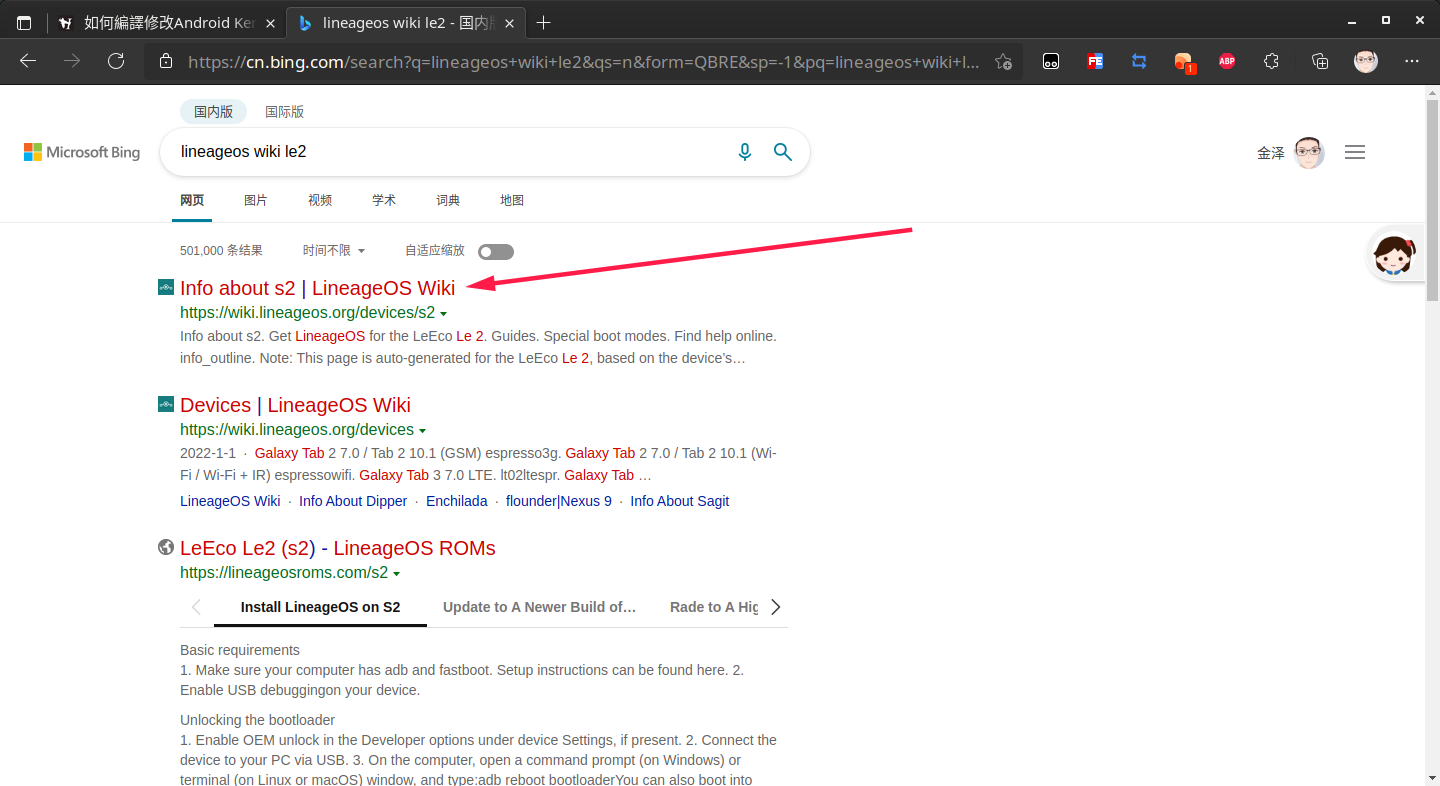Open the browser Extensions puzzle icon
This screenshot has height=786, width=1440.
(x=1271, y=61)
